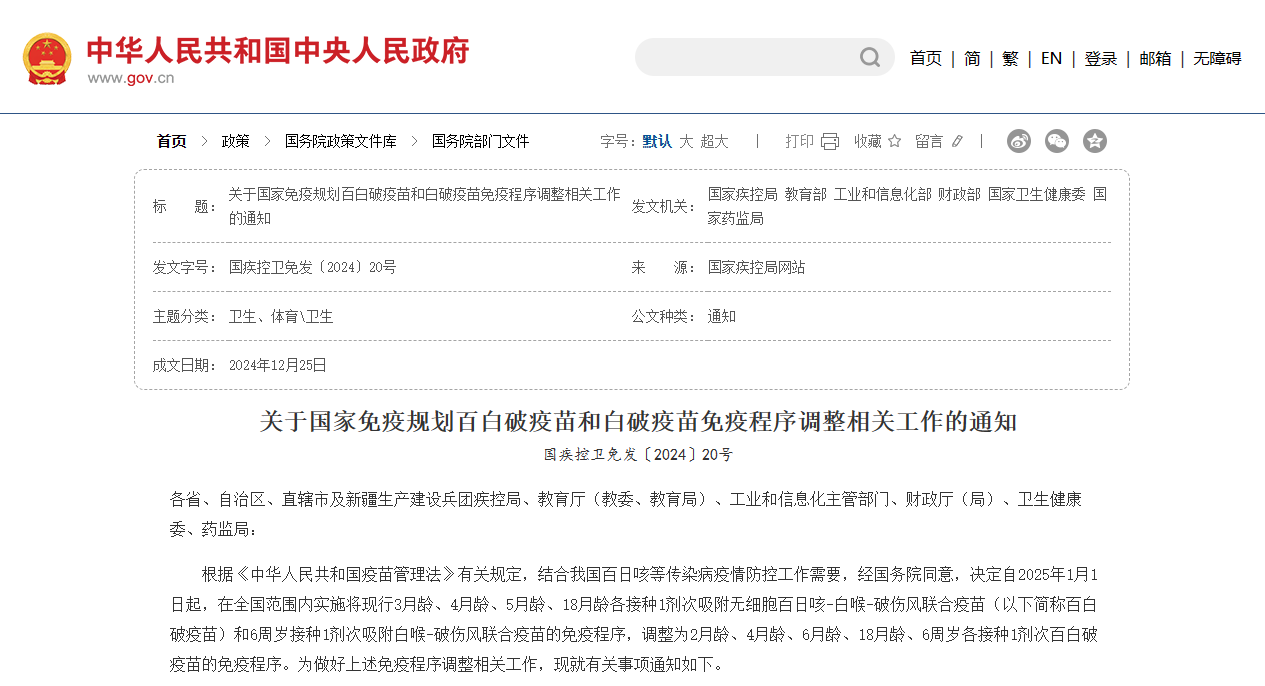The image size is (1265, 686).
Task: Switch font size to 超大
Action: (714, 142)
